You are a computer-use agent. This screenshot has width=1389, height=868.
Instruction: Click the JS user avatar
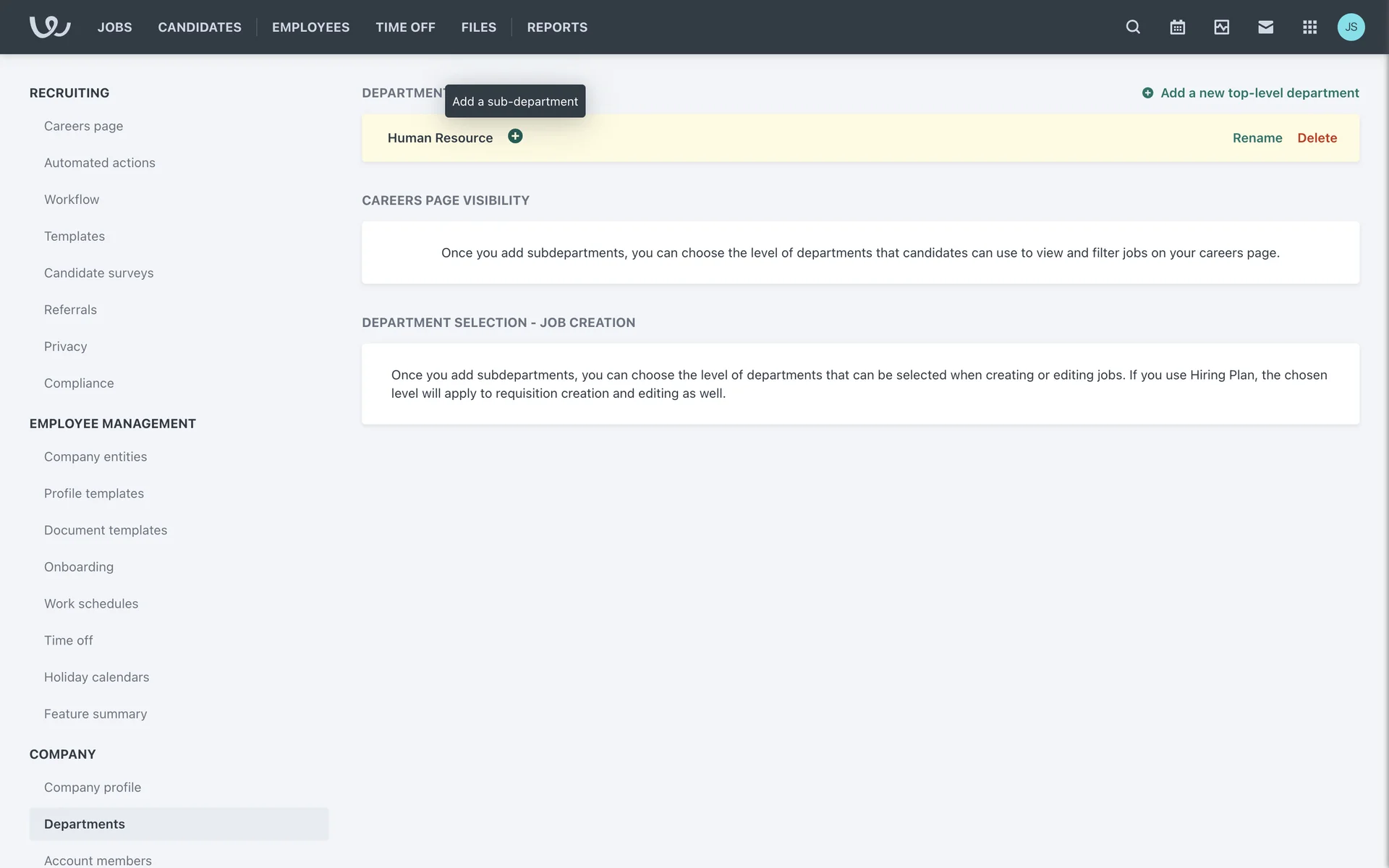(x=1351, y=27)
